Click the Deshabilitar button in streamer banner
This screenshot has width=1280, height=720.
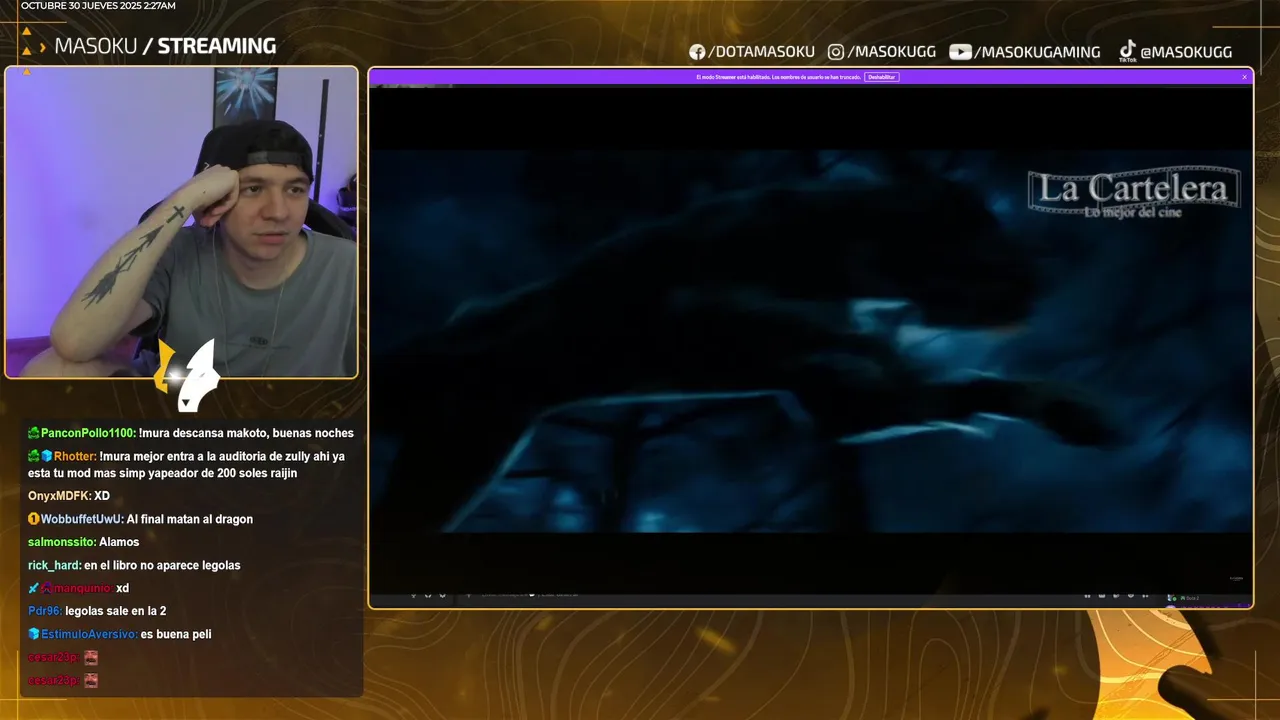click(x=881, y=77)
